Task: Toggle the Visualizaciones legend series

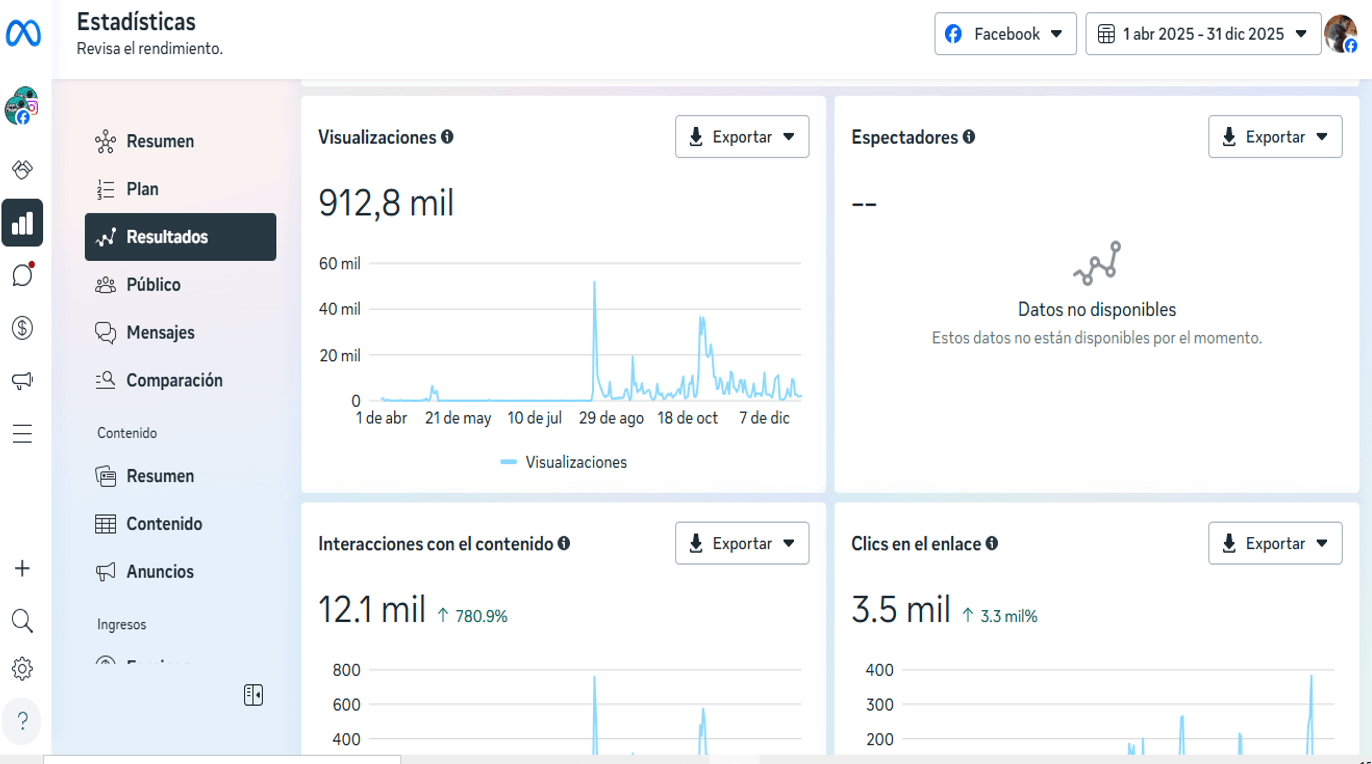Action: point(564,462)
